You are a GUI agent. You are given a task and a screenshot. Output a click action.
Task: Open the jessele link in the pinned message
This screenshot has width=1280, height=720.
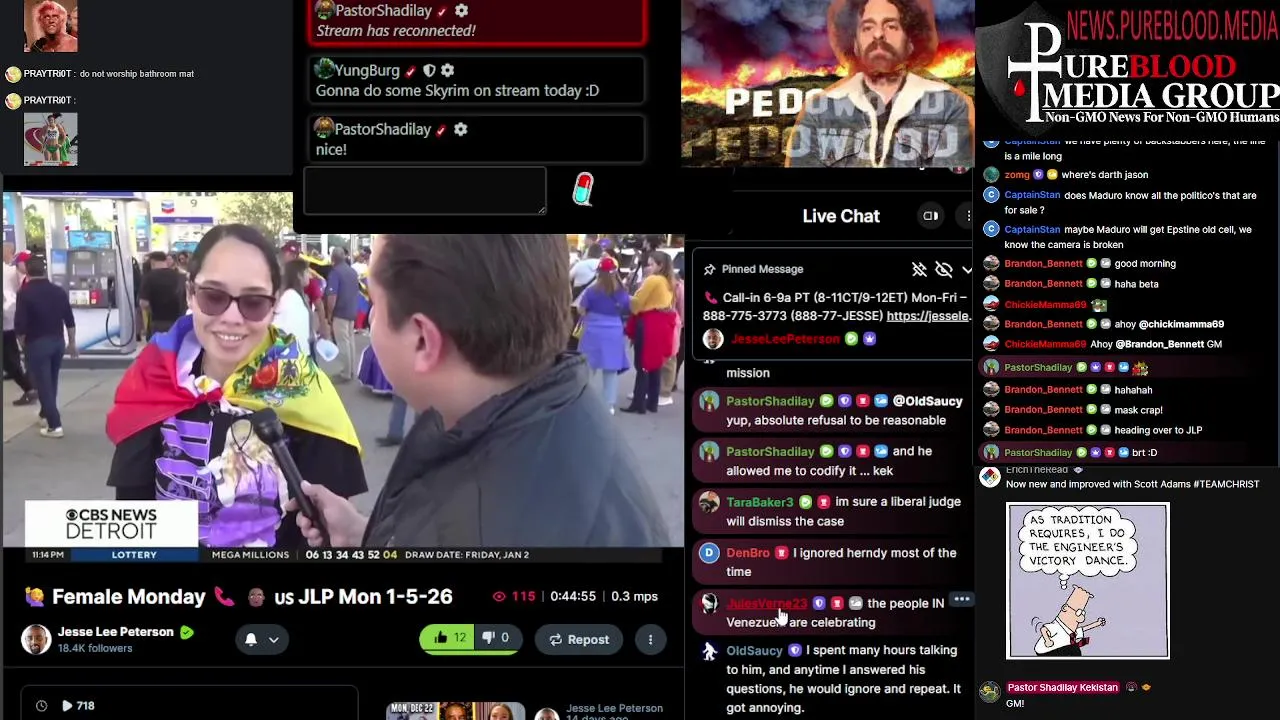pos(928,316)
